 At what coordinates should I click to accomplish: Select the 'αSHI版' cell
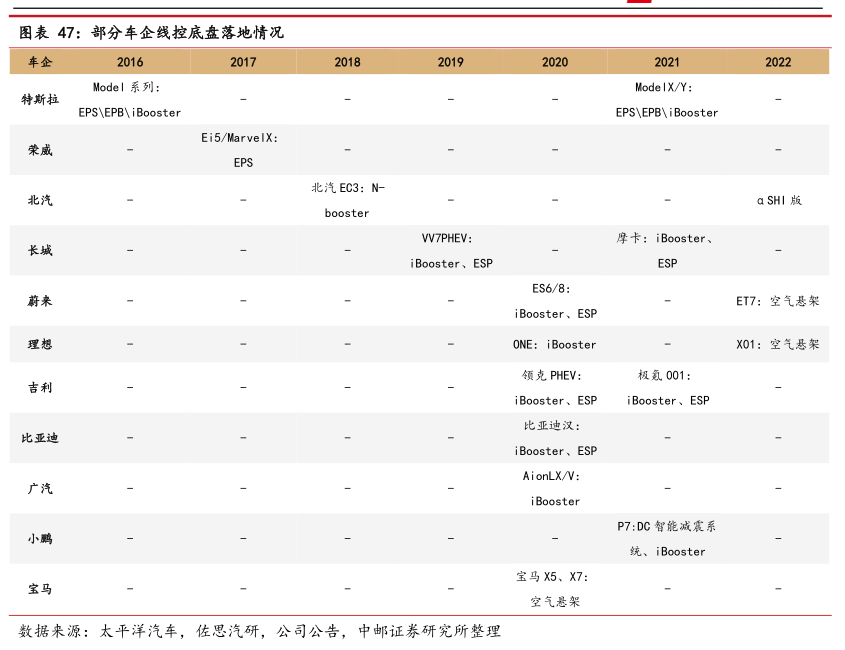pos(778,200)
